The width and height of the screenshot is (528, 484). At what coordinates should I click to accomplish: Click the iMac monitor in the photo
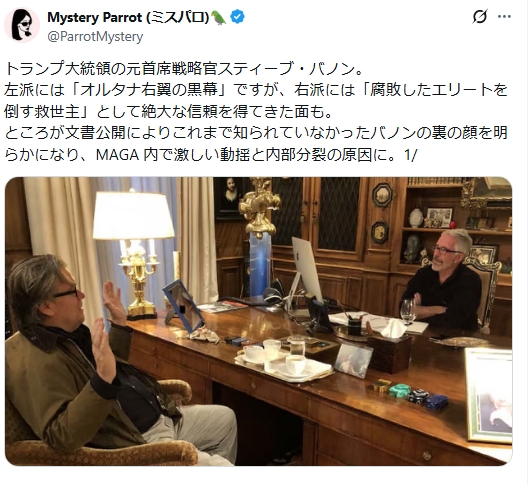(306, 269)
